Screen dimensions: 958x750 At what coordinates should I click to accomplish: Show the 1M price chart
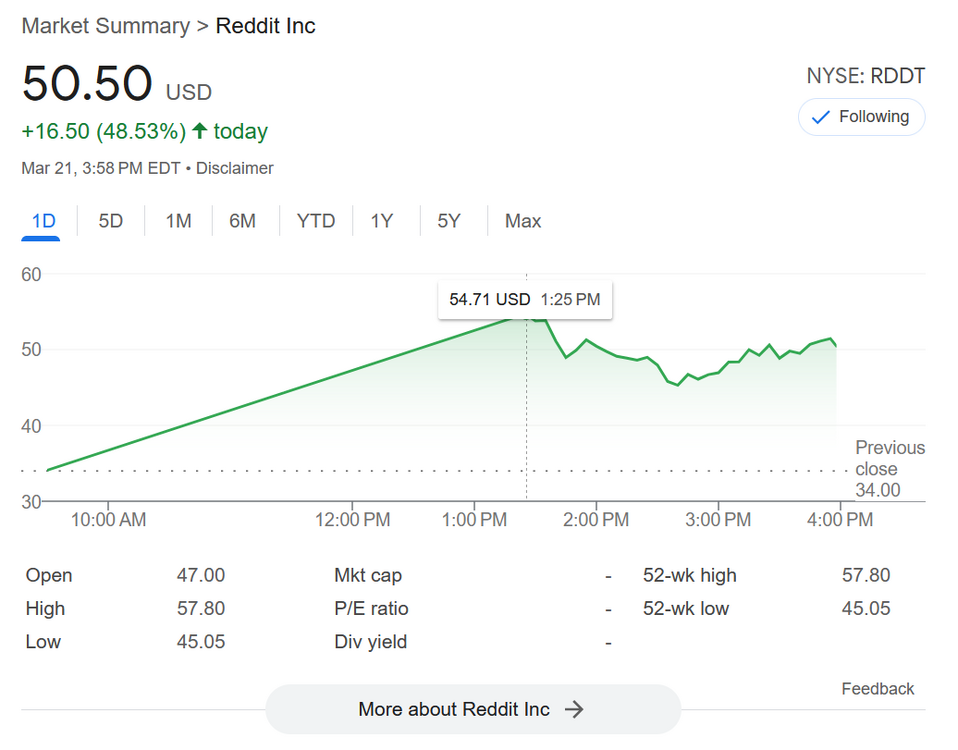[178, 221]
